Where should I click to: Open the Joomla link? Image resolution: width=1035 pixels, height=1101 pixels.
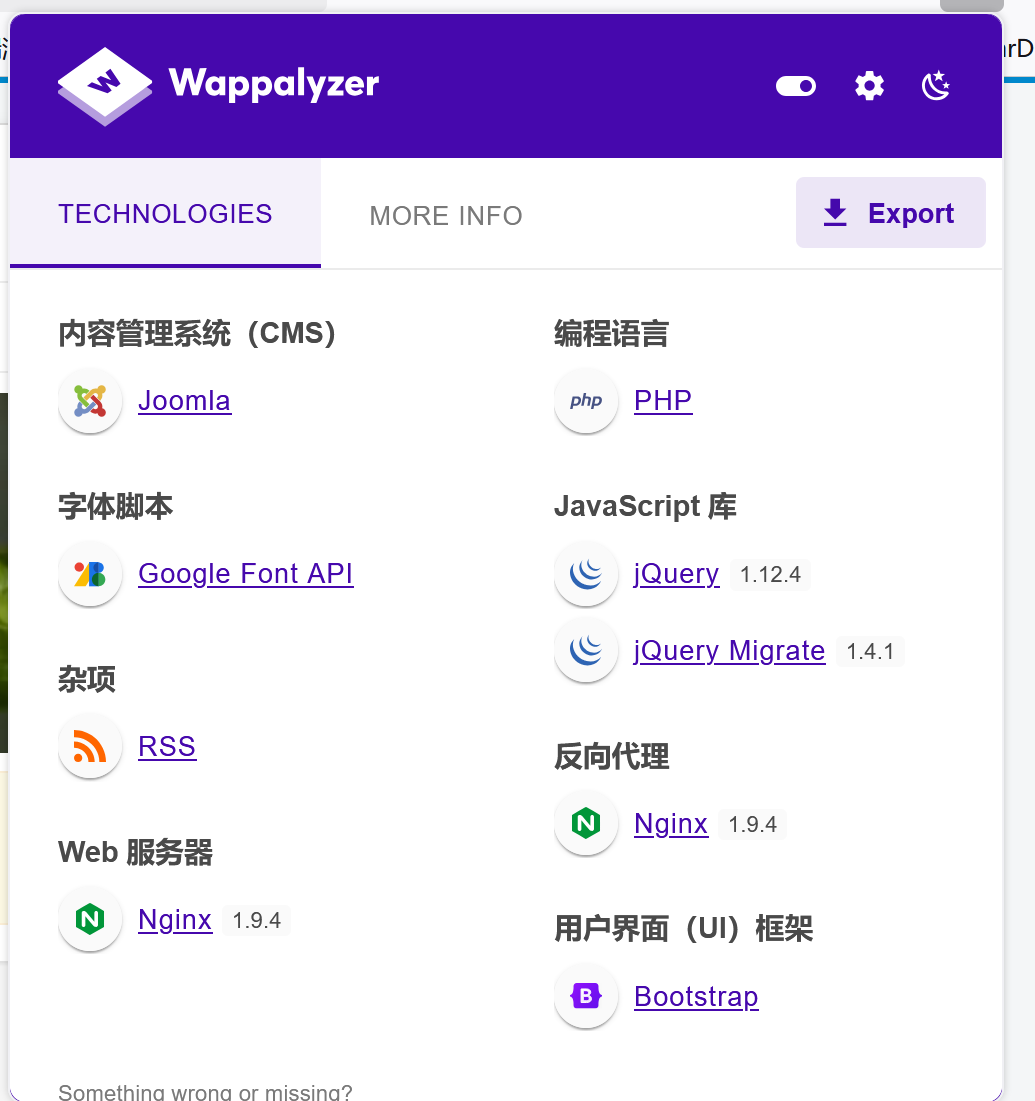185,401
